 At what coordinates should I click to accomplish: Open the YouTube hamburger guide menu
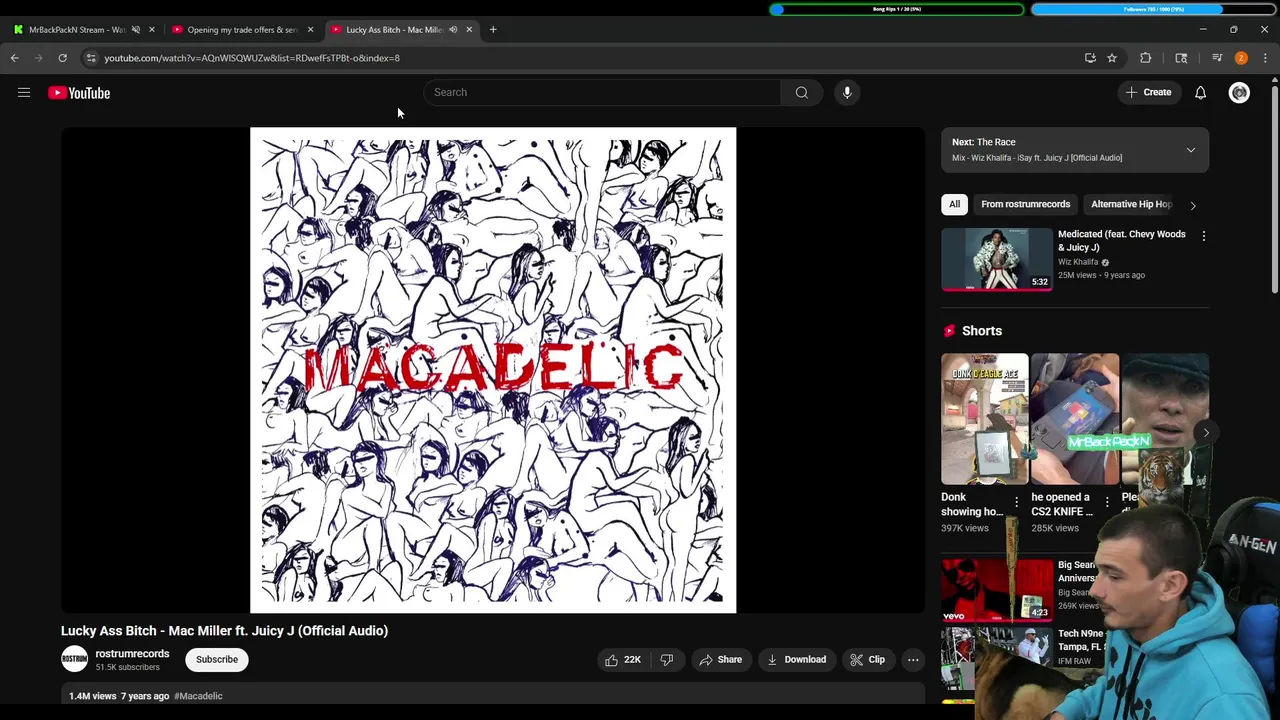[24, 93]
